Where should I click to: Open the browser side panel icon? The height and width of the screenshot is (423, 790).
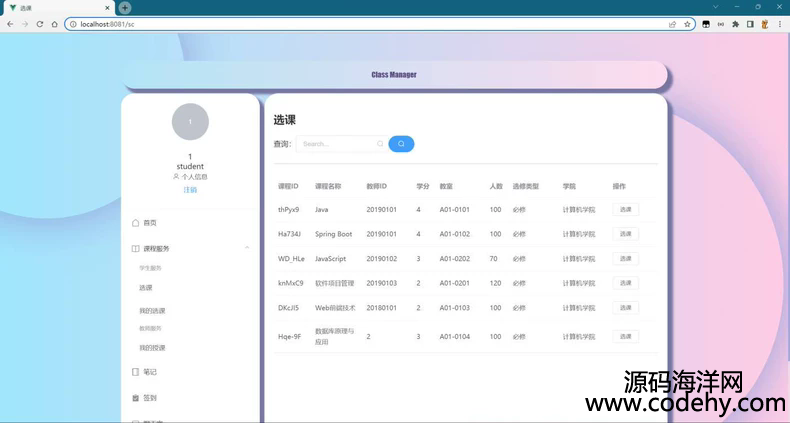pyautogui.click(x=750, y=24)
